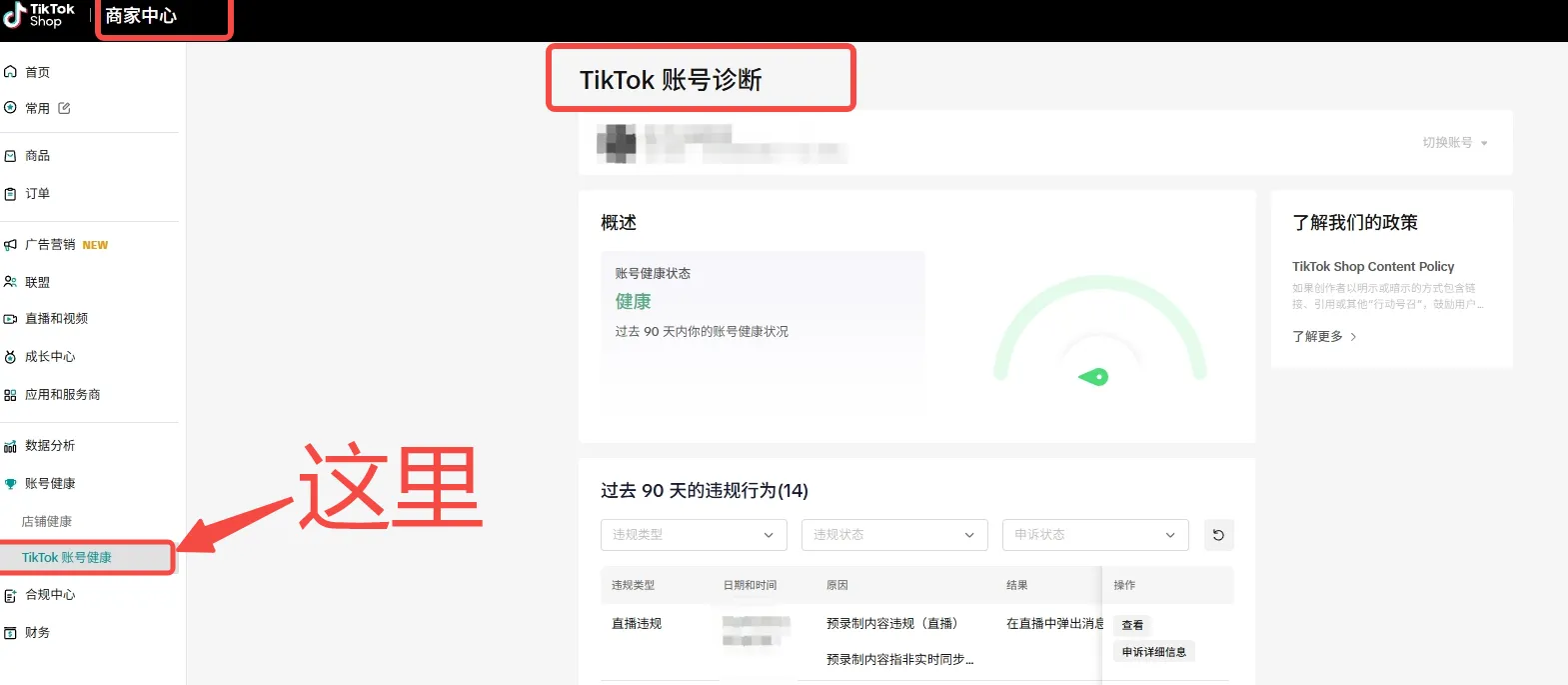Image resolution: width=1568 pixels, height=685 pixels.
Task: Open 应用和服务商 section
Action: coord(63,395)
